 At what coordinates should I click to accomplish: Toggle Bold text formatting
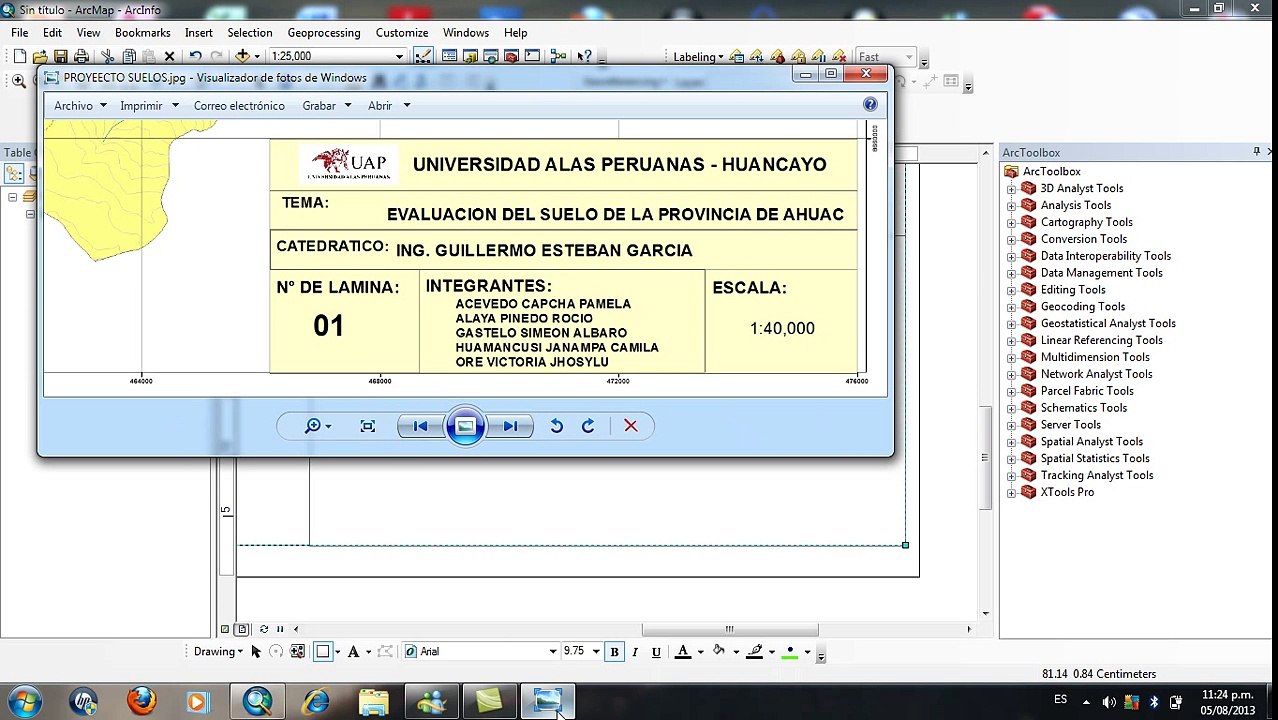(x=614, y=652)
